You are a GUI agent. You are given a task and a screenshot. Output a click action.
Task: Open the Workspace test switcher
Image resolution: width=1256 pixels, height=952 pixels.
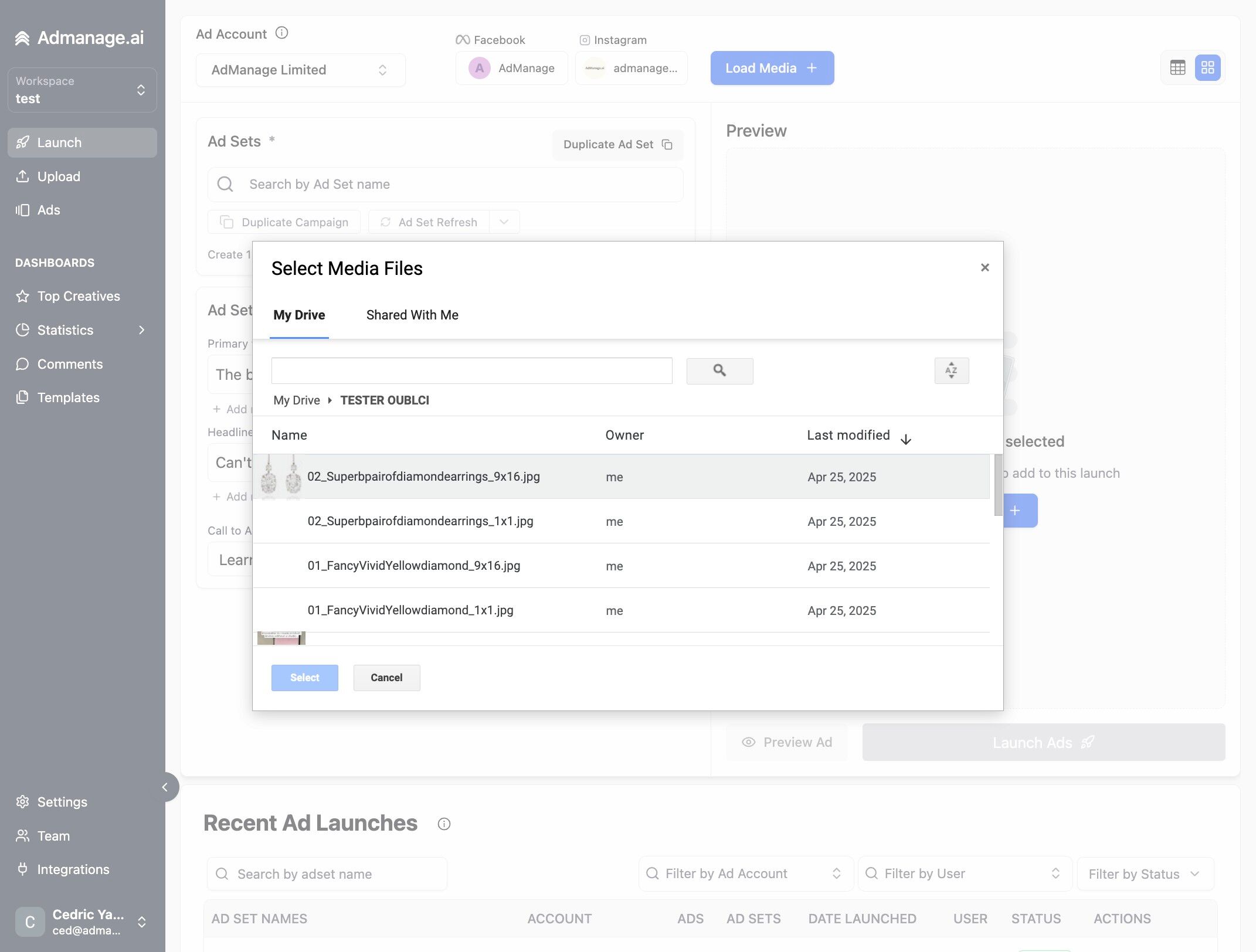point(82,90)
